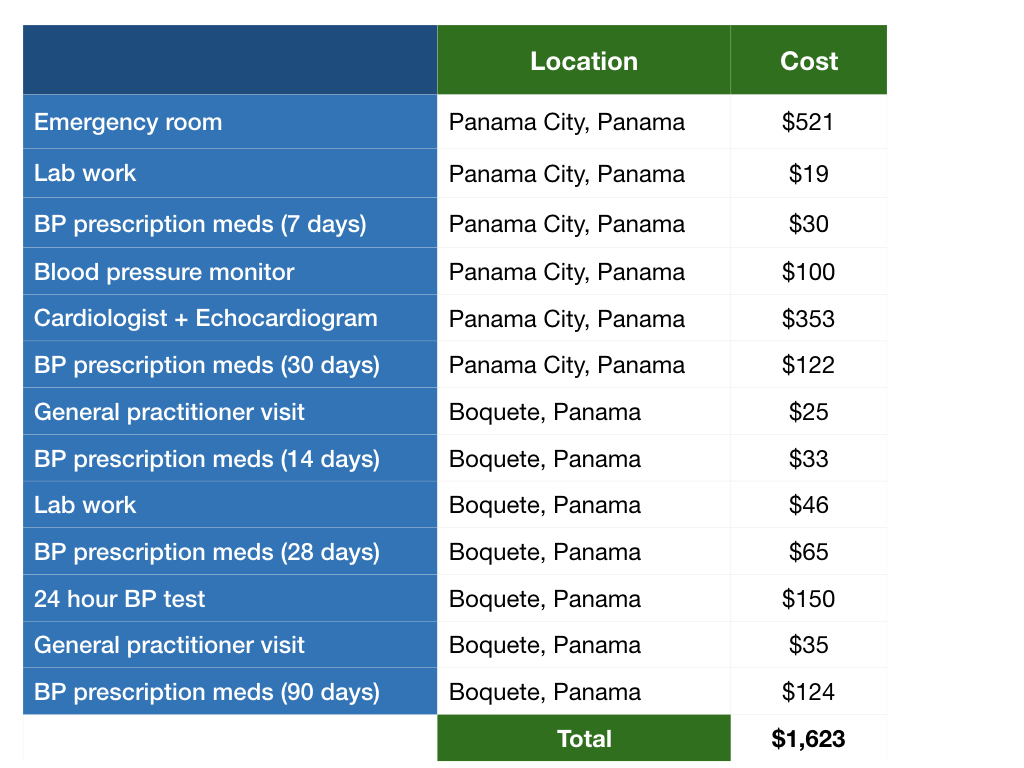
Task: Select BP prescription meds (90 days) cell
Action: click(207, 692)
